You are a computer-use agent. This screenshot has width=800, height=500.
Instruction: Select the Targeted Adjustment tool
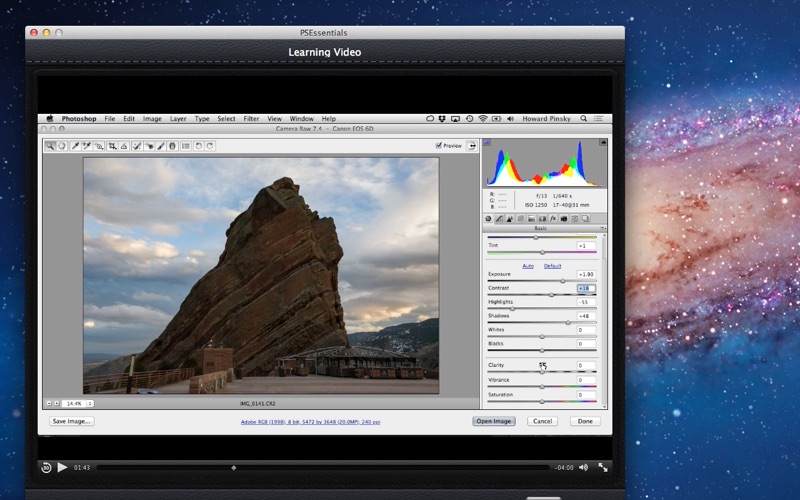click(99, 146)
